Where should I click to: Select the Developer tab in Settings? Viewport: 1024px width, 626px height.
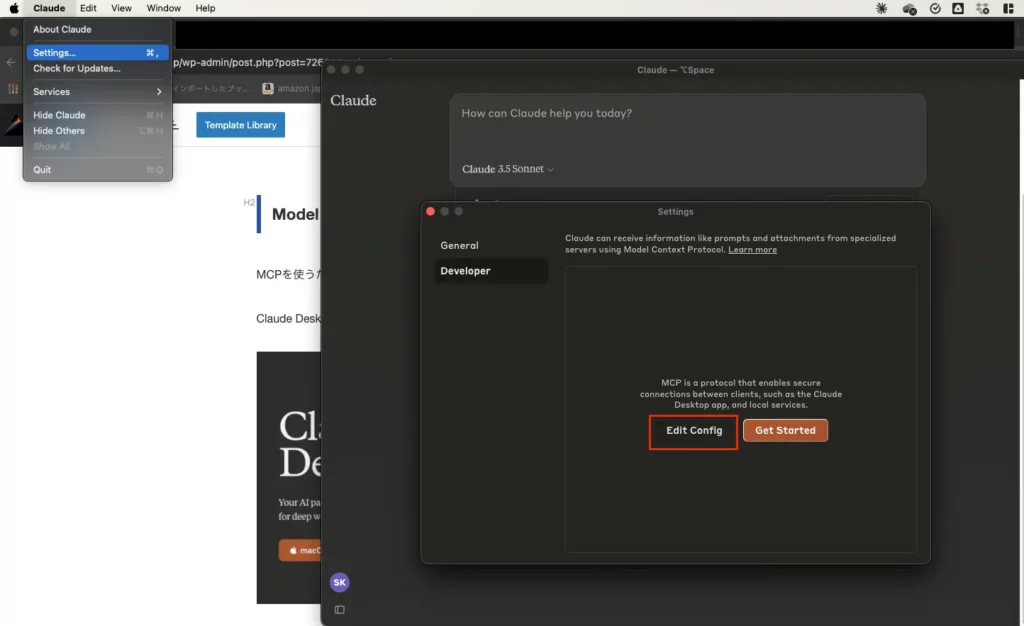466,270
